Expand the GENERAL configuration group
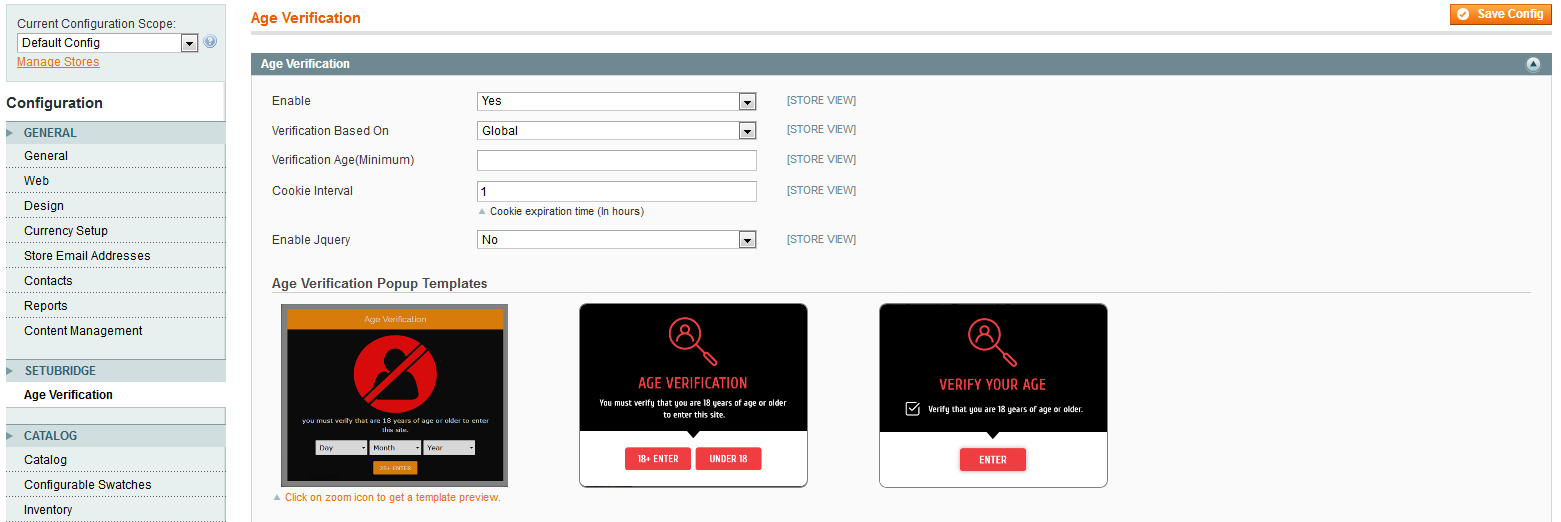The image size is (1561, 522). tap(50, 133)
